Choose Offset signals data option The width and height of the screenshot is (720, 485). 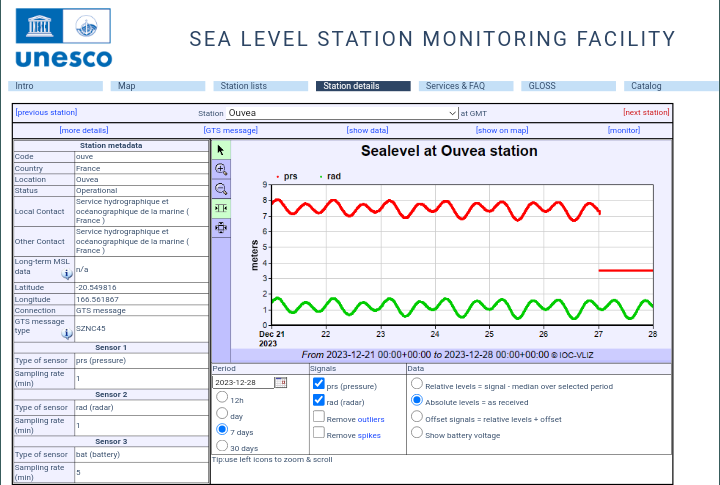coord(416,417)
